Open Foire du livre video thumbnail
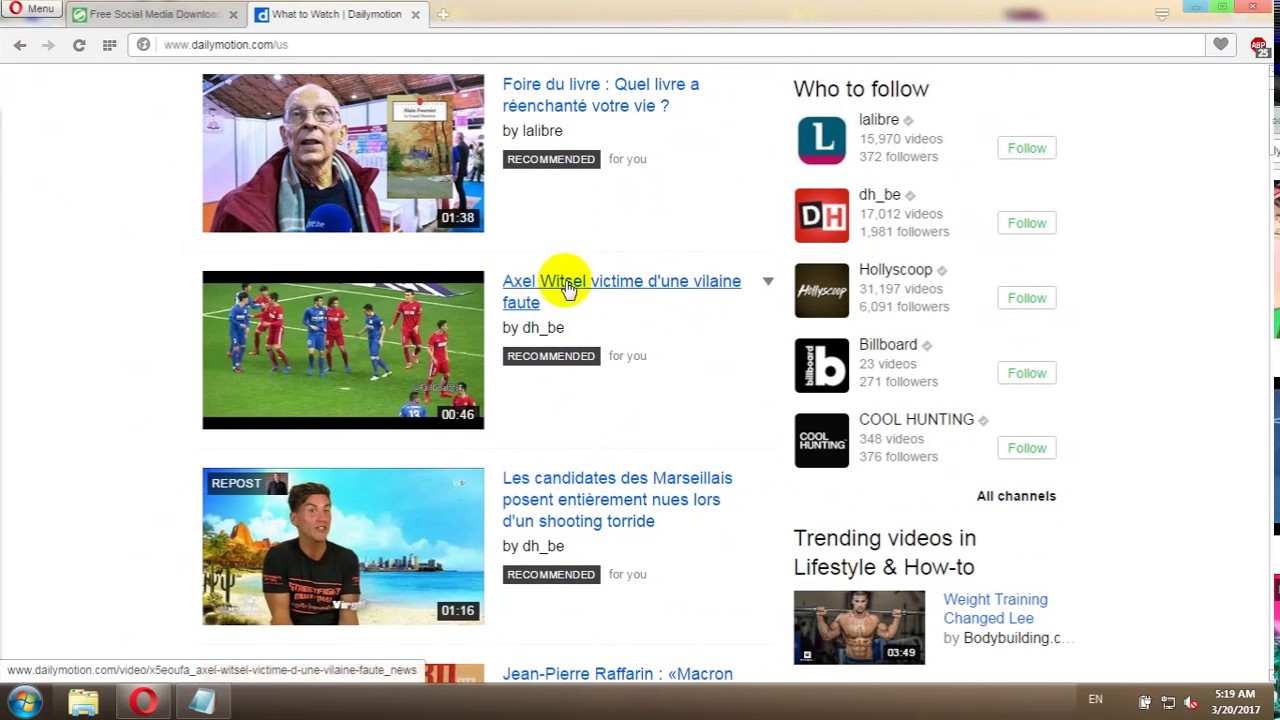Image resolution: width=1280 pixels, height=720 pixels. point(343,153)
